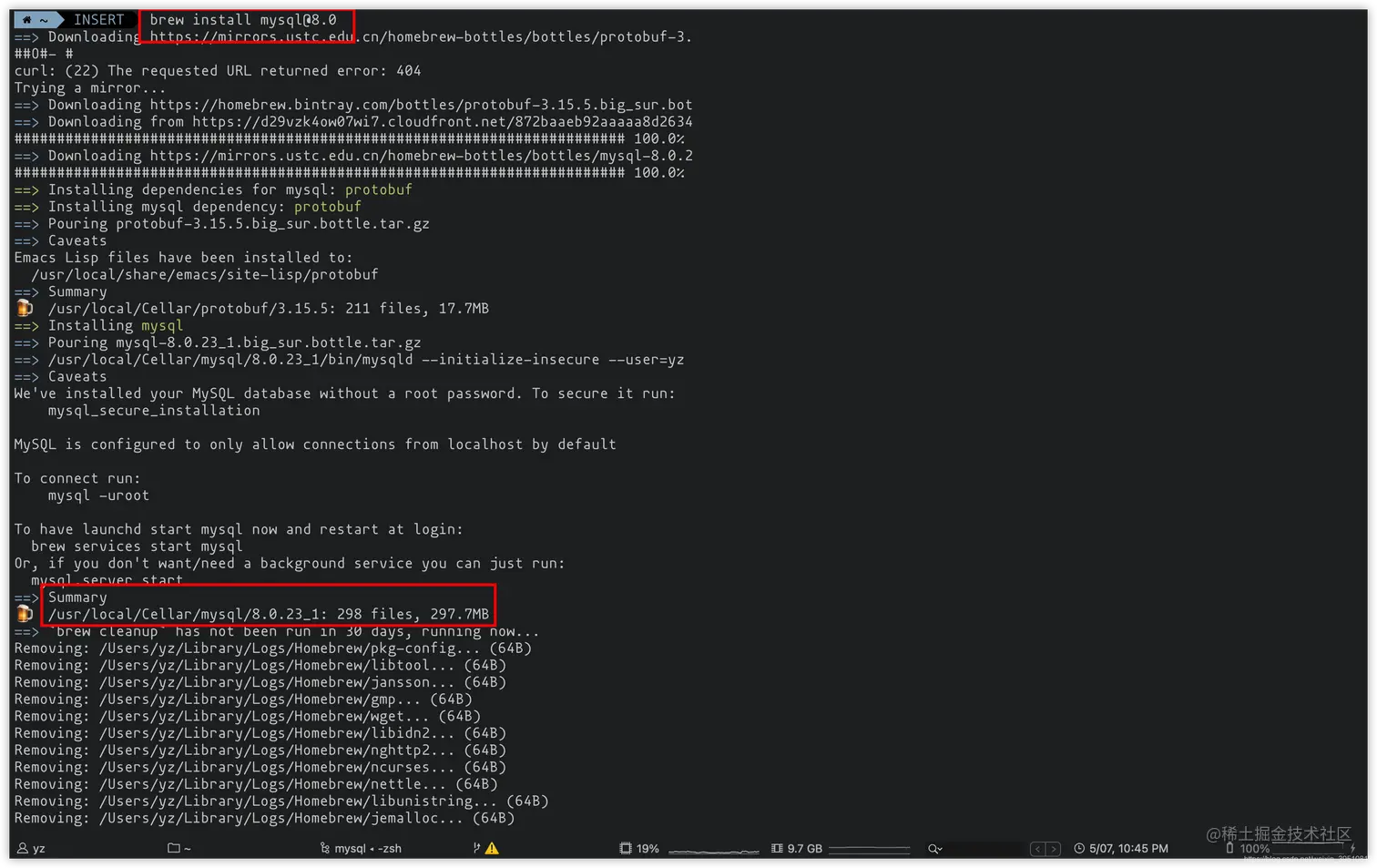Viewport: 1377px width, 868px height.
Task: Click the 'mysql_secure_installation' text
Action: coord(154,410)
